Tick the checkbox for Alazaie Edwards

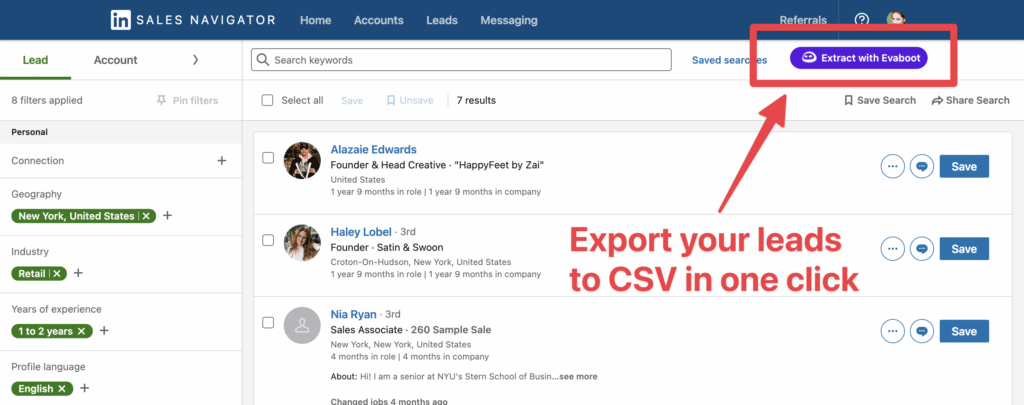point(268,158)
